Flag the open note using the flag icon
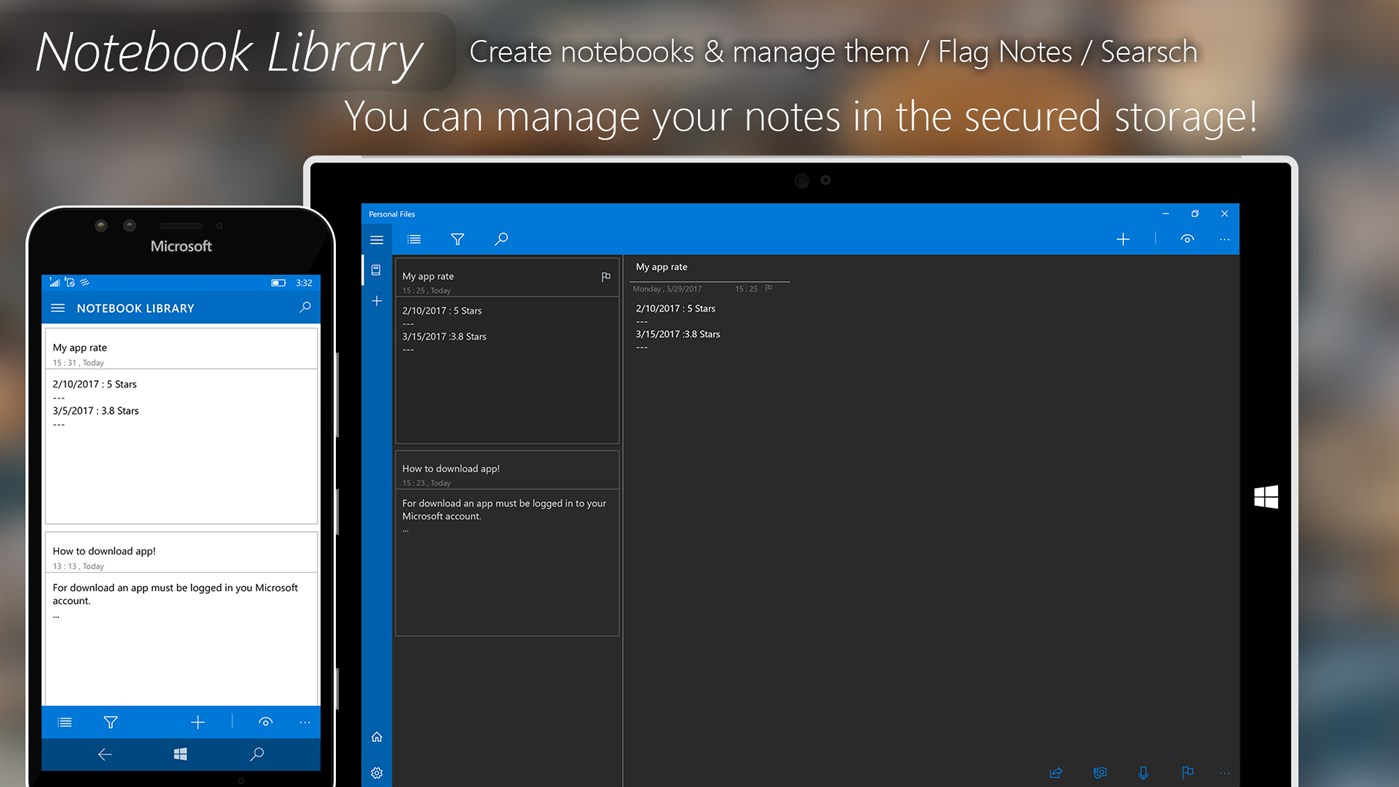1399x787 pixels. (x=1187, y=772)
